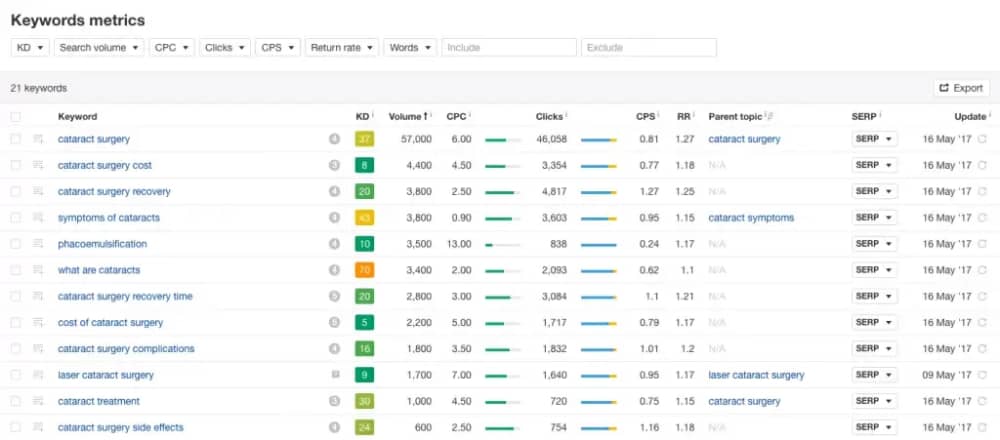Click the Include keywords input field
The image size is (1000, 440).
(509, 47)
